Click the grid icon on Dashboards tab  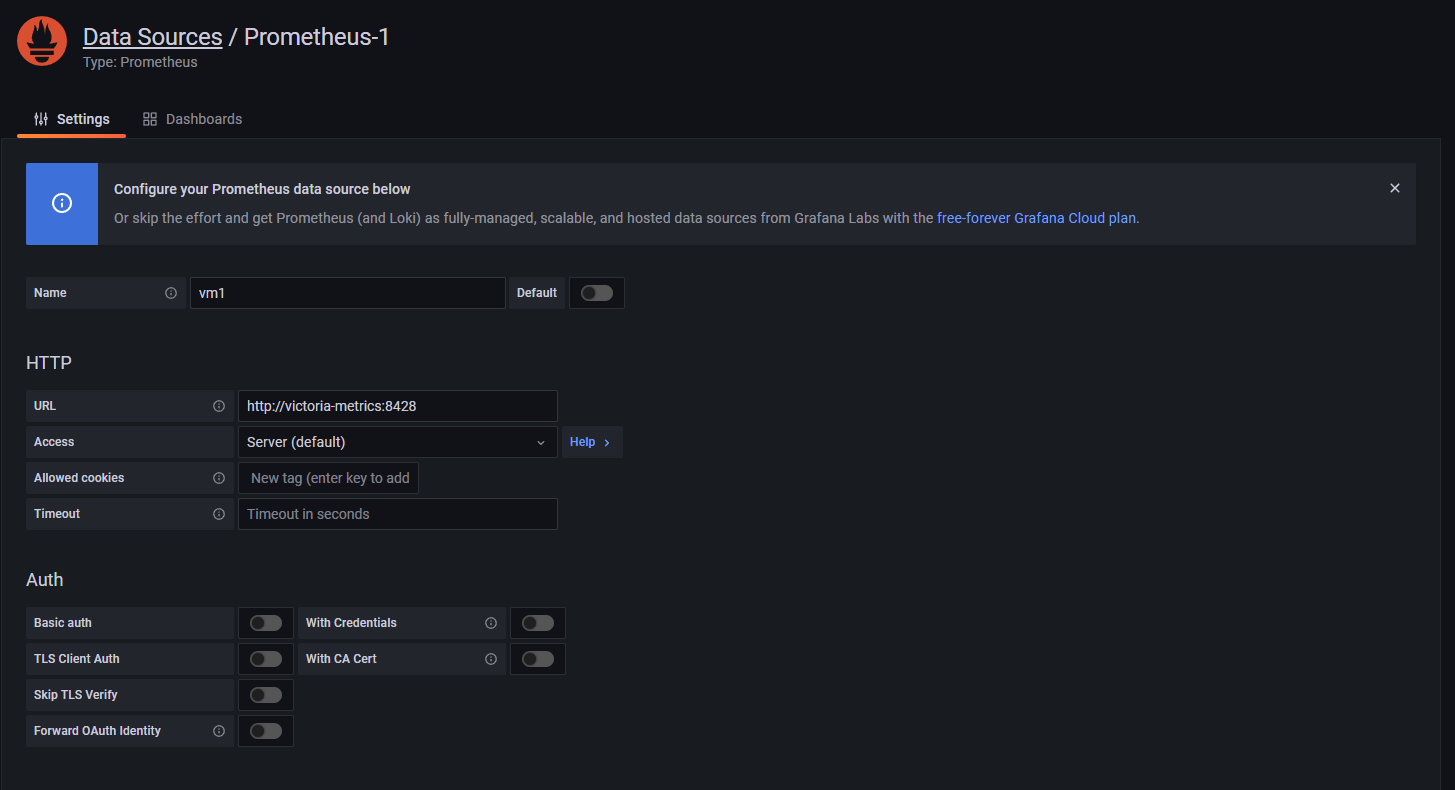[x=150, y=119]
